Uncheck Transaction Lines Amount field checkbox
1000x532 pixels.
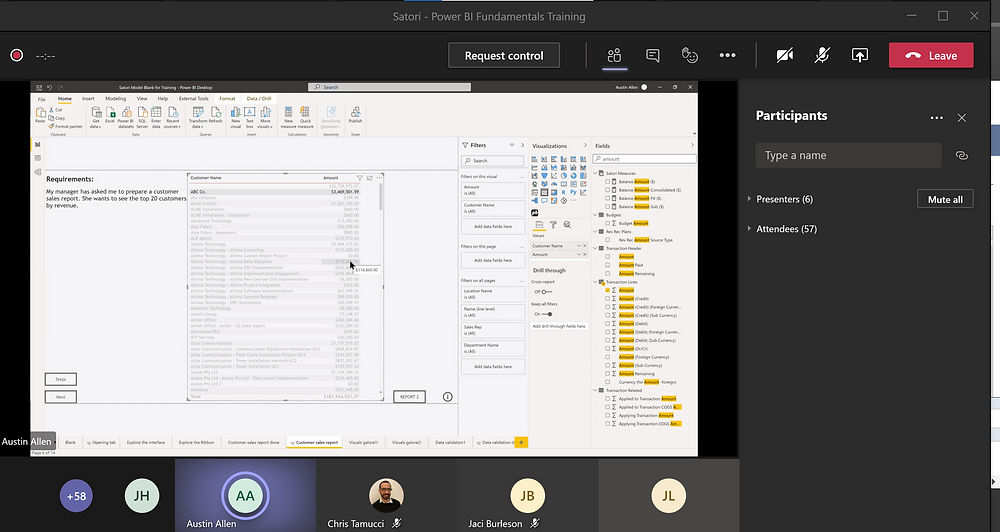(608, 290)
